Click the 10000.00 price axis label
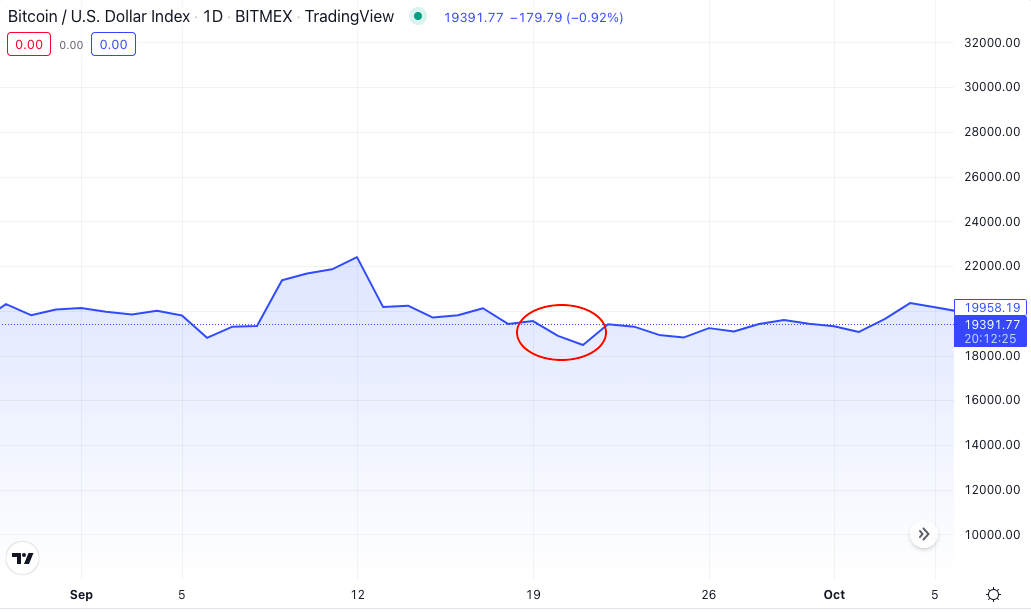This screenshot has width=1031, height=612. 992,534
